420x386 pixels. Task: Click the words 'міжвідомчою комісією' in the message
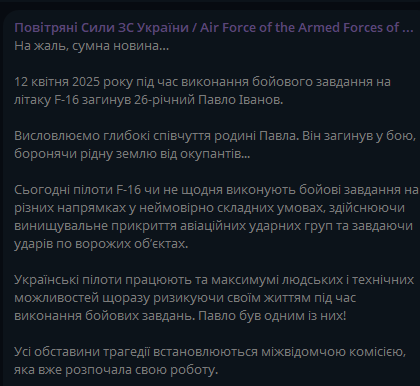click(333, 352)
